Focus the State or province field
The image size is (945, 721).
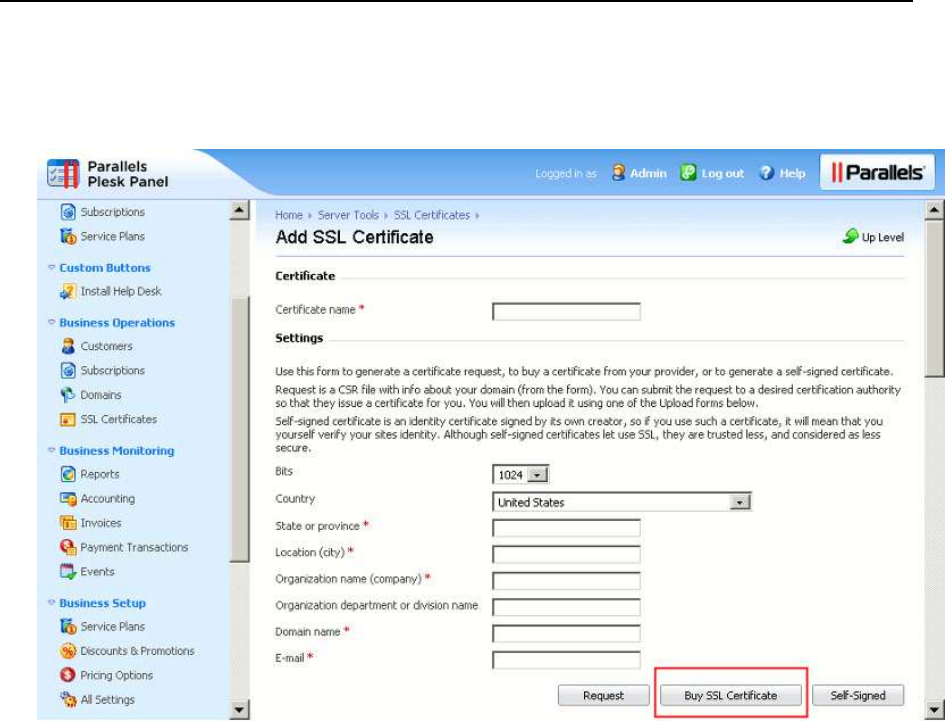566,528
